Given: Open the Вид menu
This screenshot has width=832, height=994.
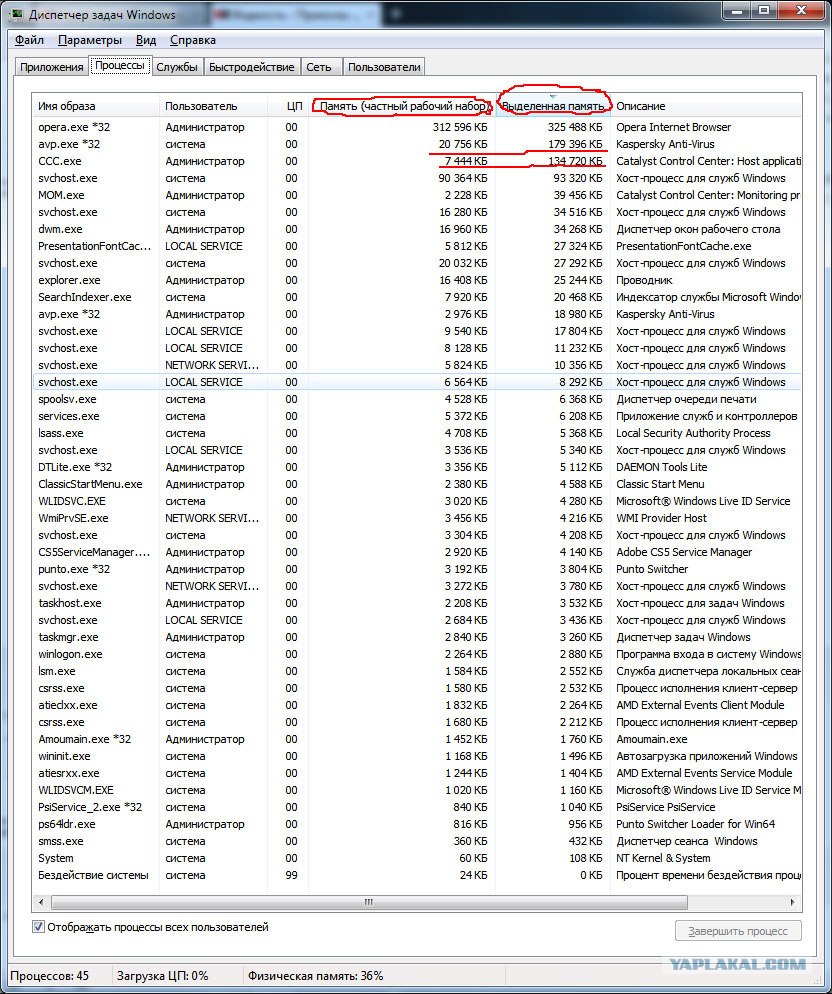Looking at the screenshot, I should [x=146, y=40].
